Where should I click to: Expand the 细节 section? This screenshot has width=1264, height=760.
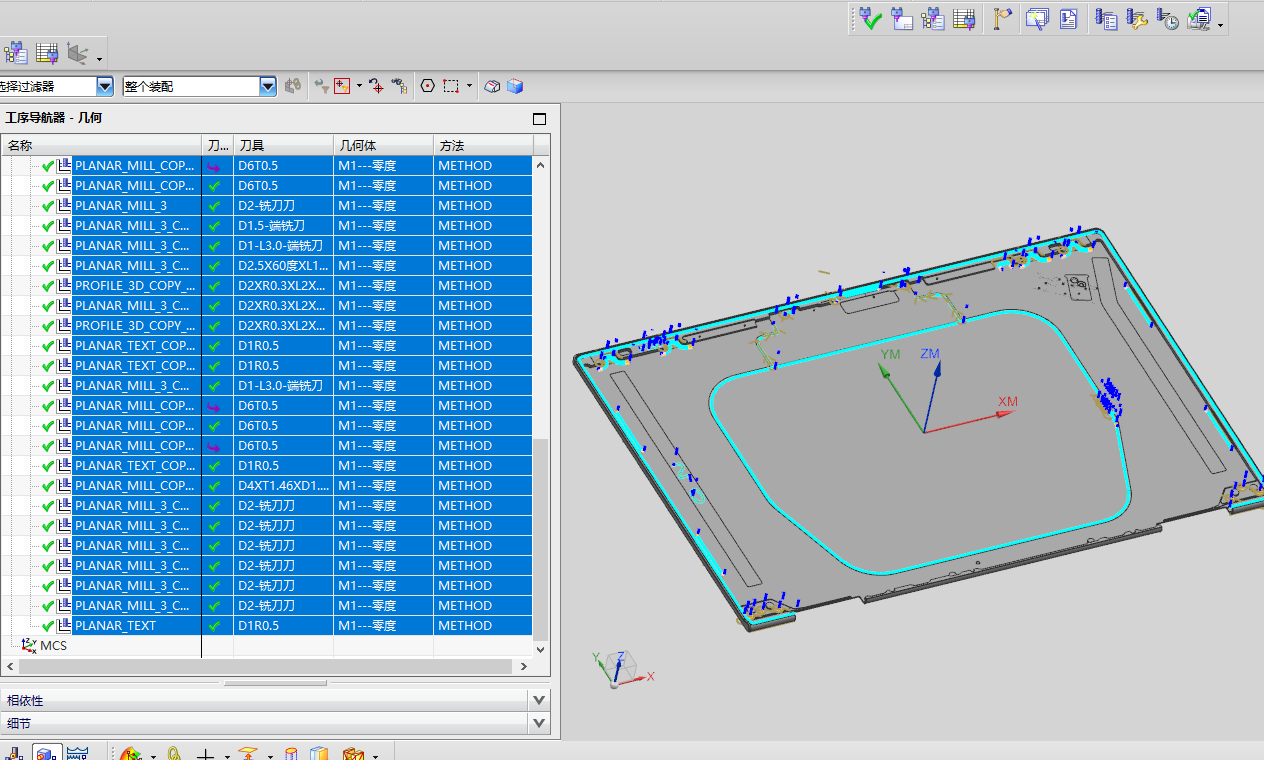(x=539, y=723)
